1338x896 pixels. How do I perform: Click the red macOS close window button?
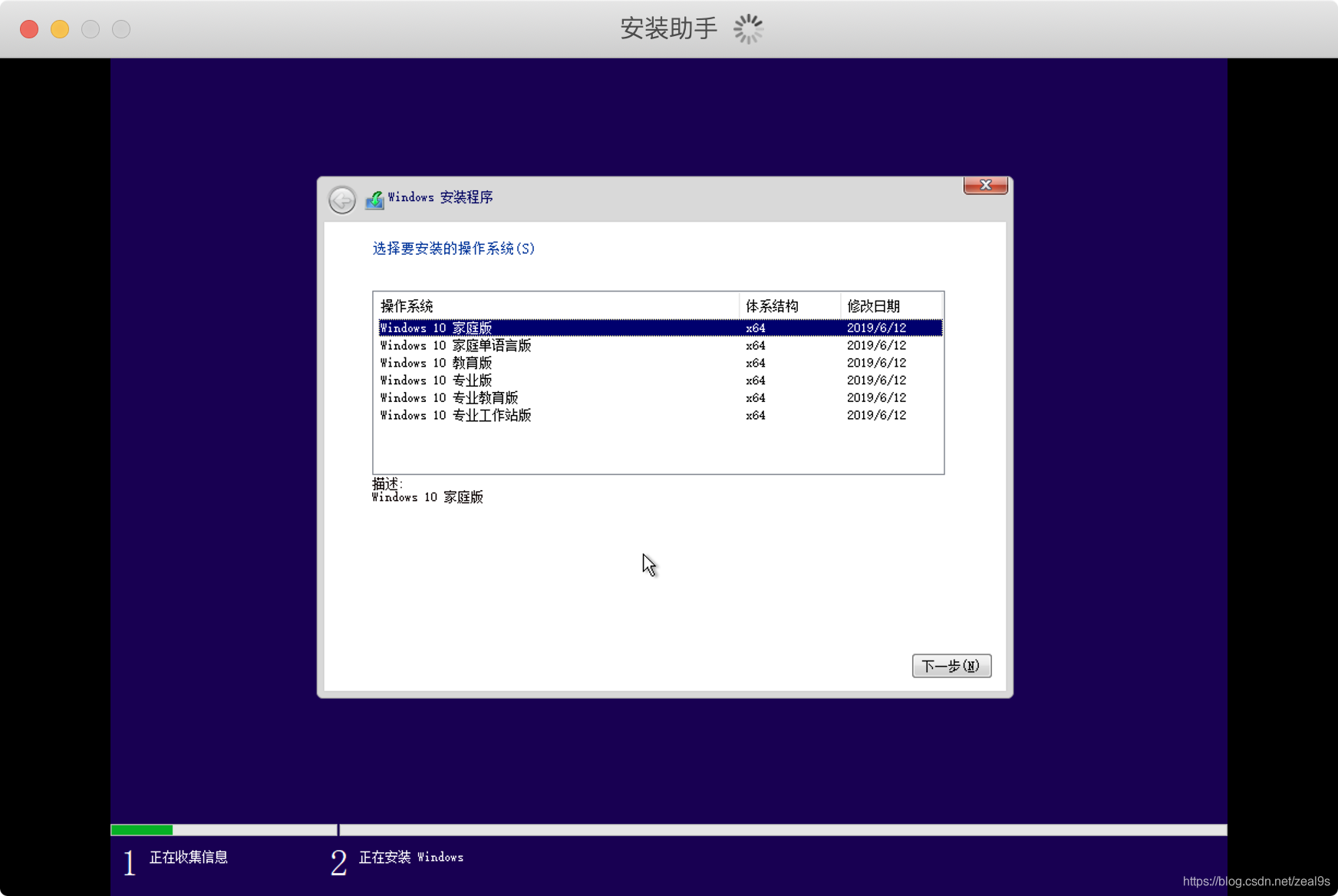click(x=29, y=29)
